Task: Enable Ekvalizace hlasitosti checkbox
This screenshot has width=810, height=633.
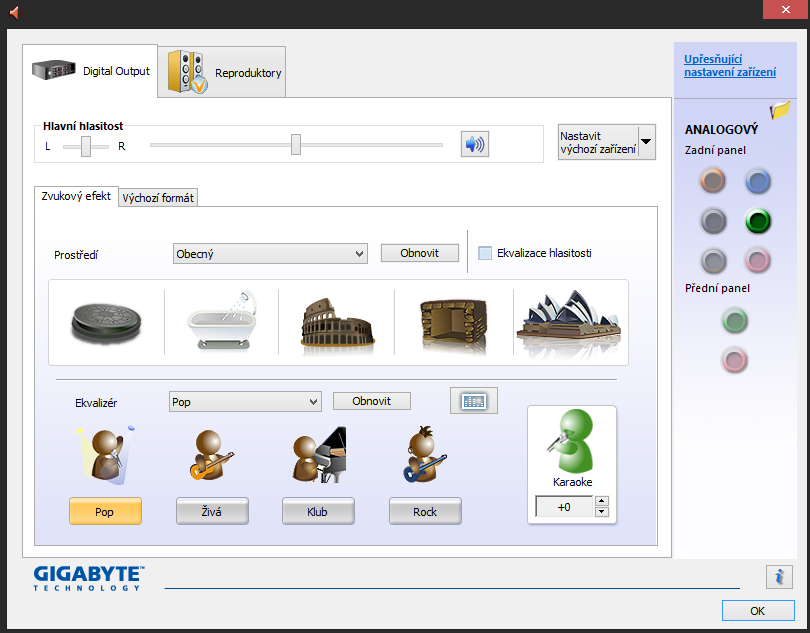Action: pos(486,254)
